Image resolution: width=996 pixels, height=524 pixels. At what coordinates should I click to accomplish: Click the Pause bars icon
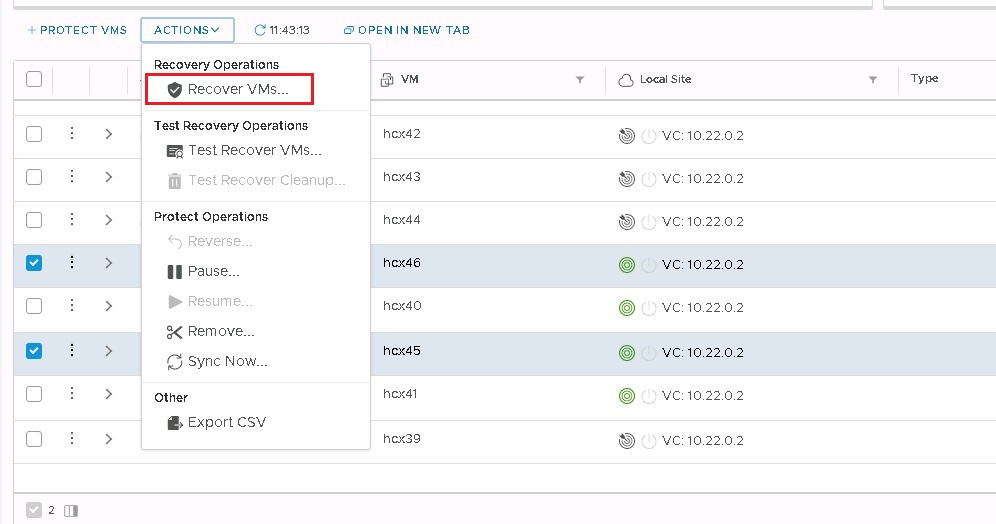(x=175, y=272)
